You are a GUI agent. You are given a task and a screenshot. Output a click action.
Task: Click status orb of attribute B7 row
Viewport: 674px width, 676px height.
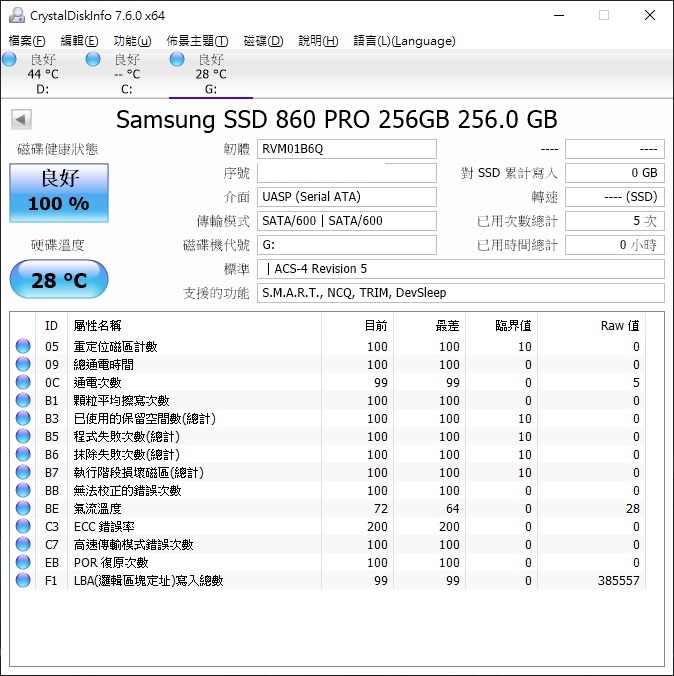point(23,473)
